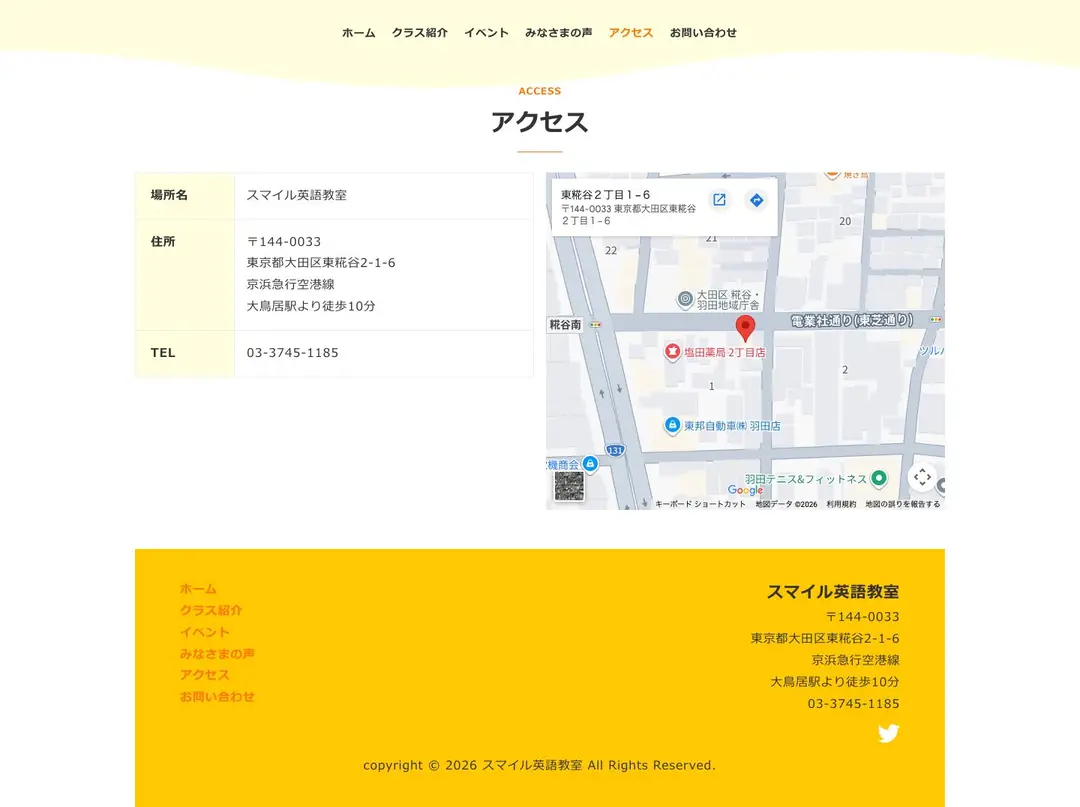The height and width of the screenshot is (807, 1080).
Task: Select スマイル英語教室 in the 場所名 row
Action: pyautogui.click(x=297, y=195)
